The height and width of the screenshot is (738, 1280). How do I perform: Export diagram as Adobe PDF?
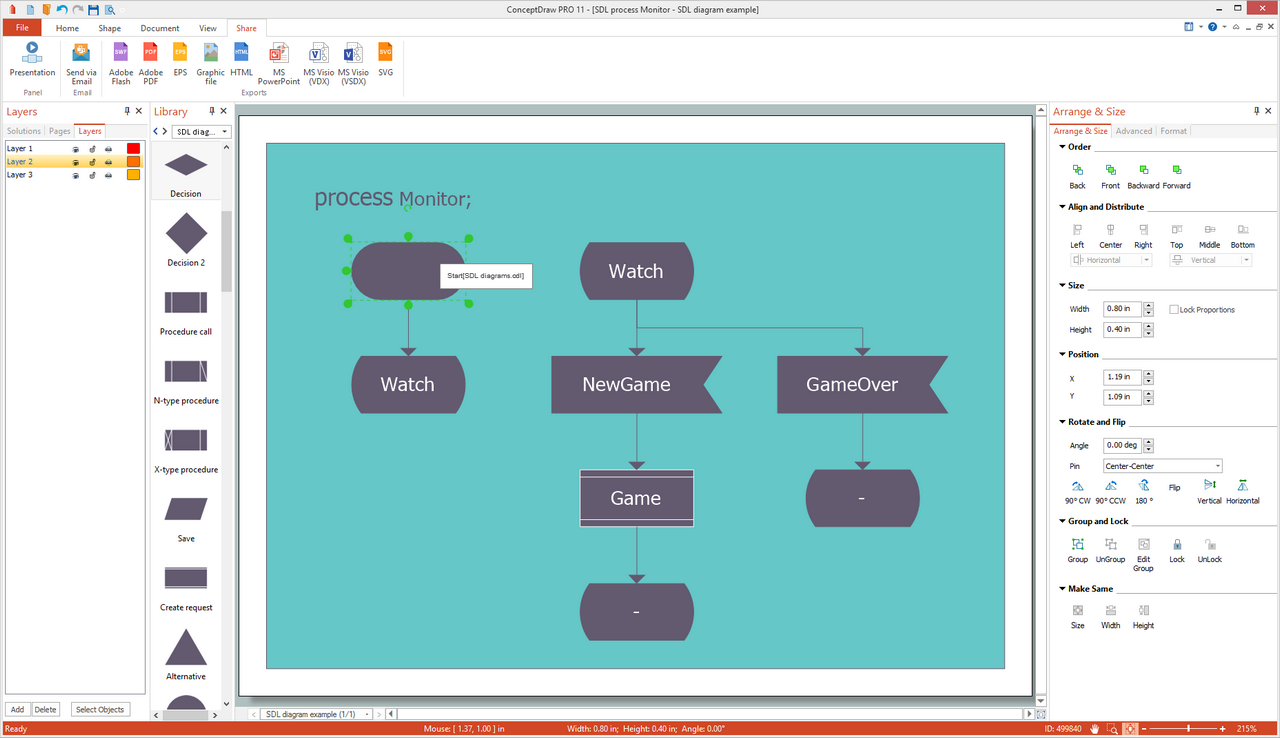[150, 62]
